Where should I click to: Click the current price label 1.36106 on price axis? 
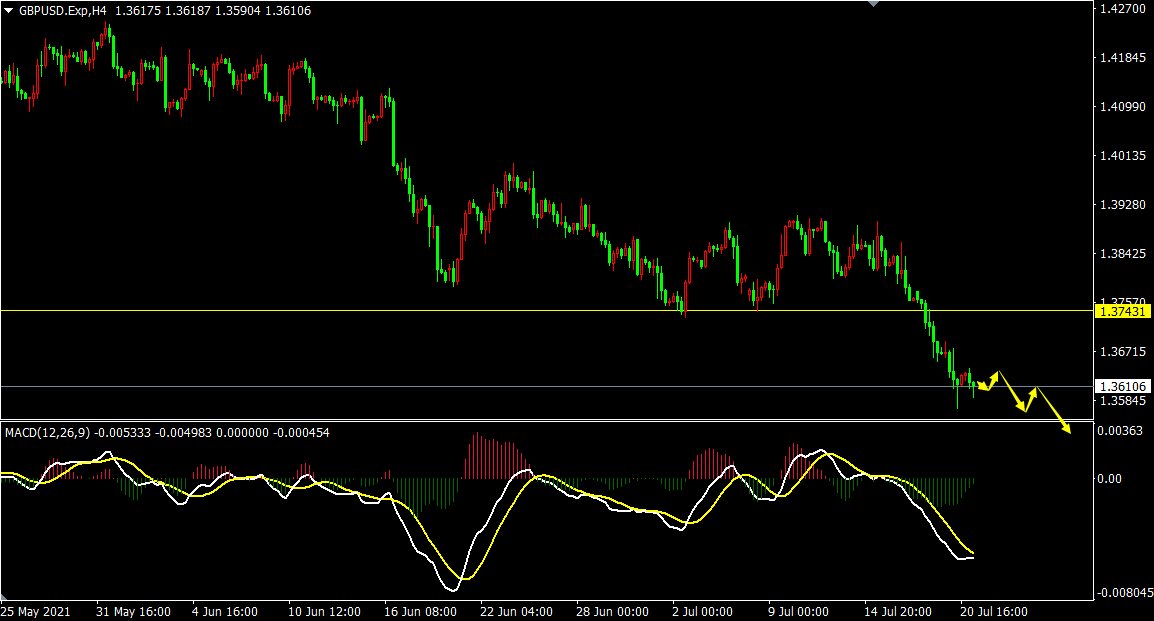pos(1122,386)
